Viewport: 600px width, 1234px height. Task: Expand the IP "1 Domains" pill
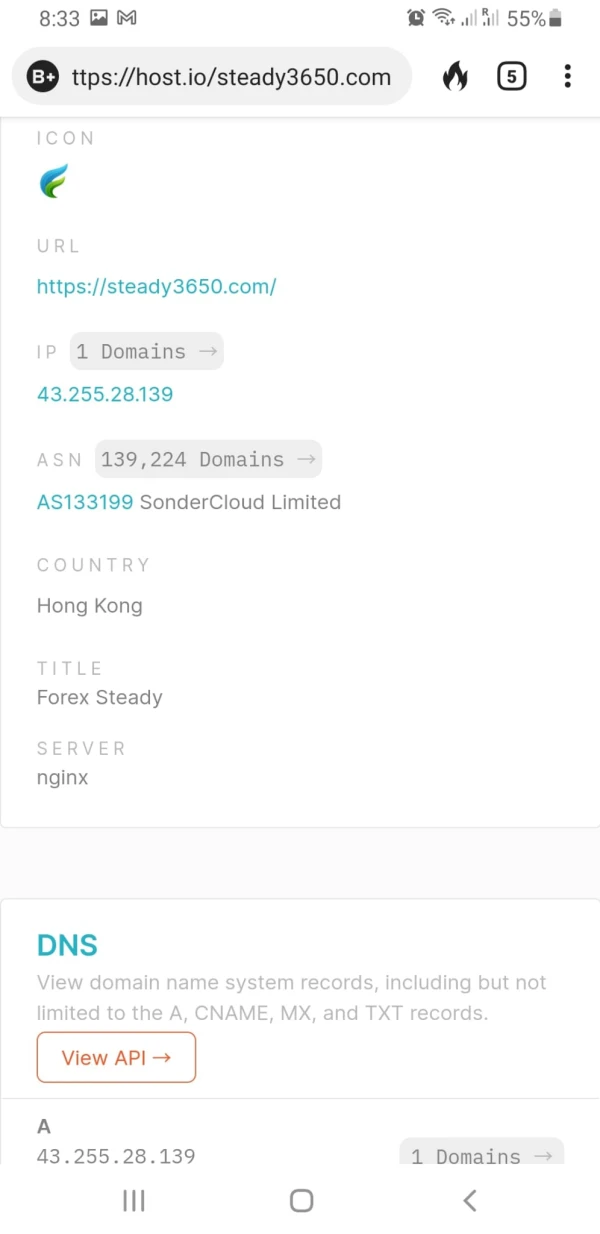(146, 352)
